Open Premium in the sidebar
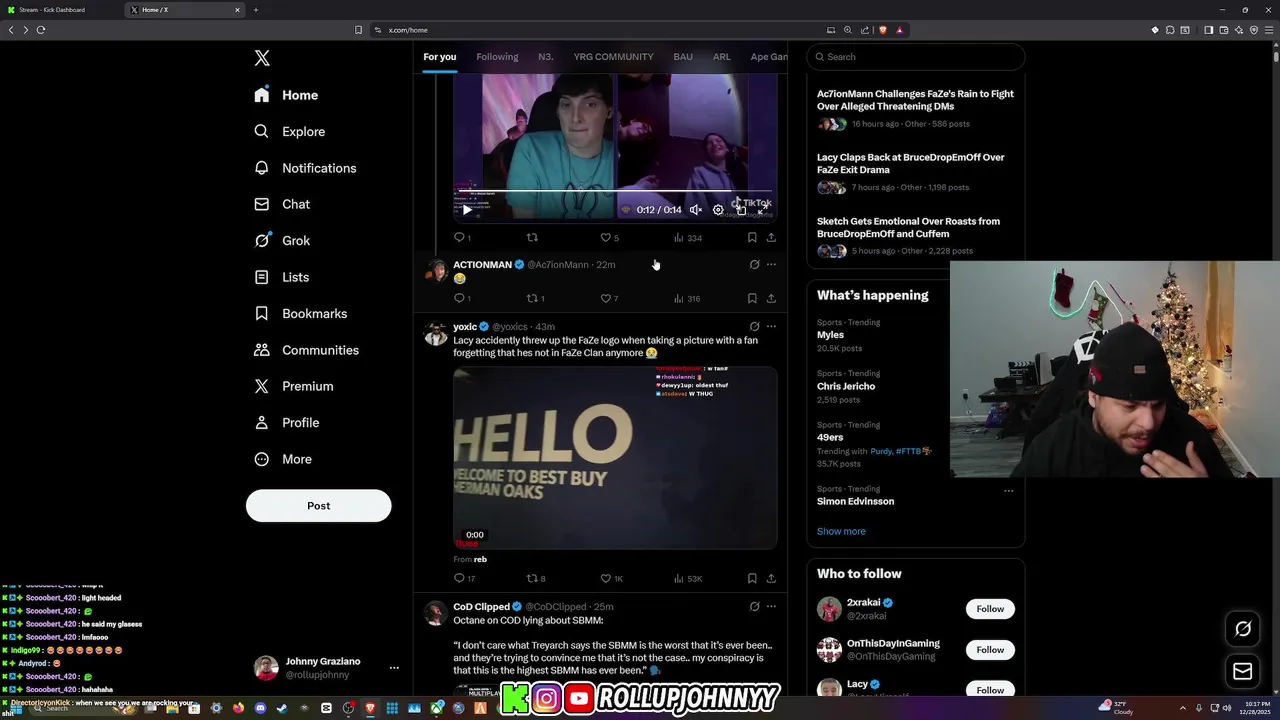This screenshot has width=1280, height=720. click(293, 386)
